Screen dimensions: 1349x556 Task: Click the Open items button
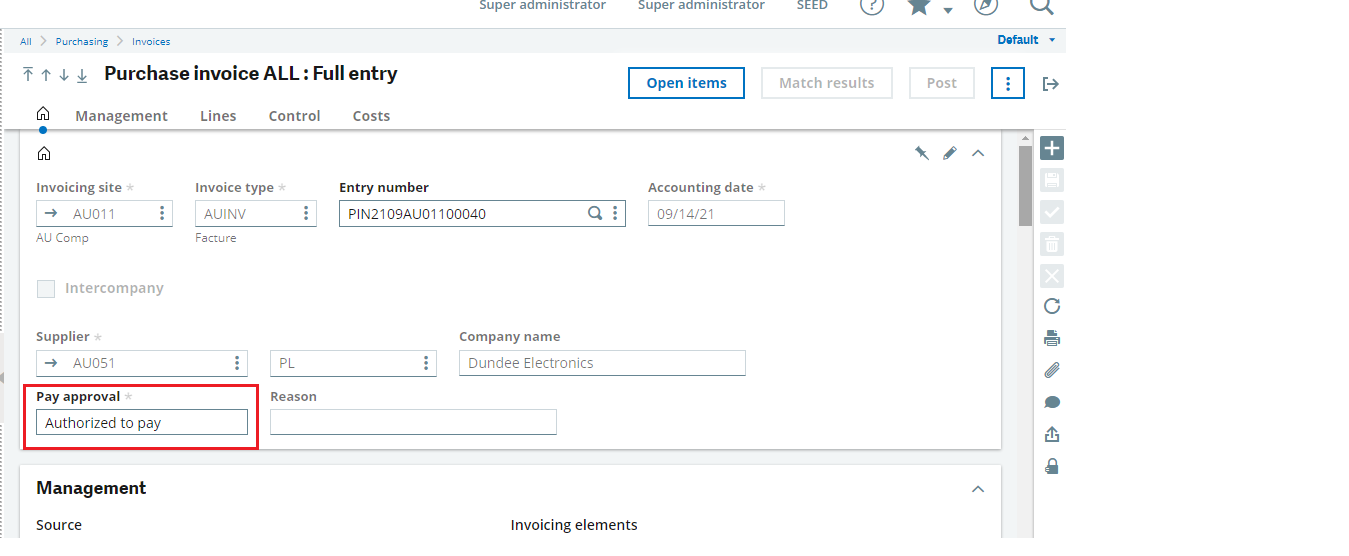pyautogui.click(x=686, y=83)
